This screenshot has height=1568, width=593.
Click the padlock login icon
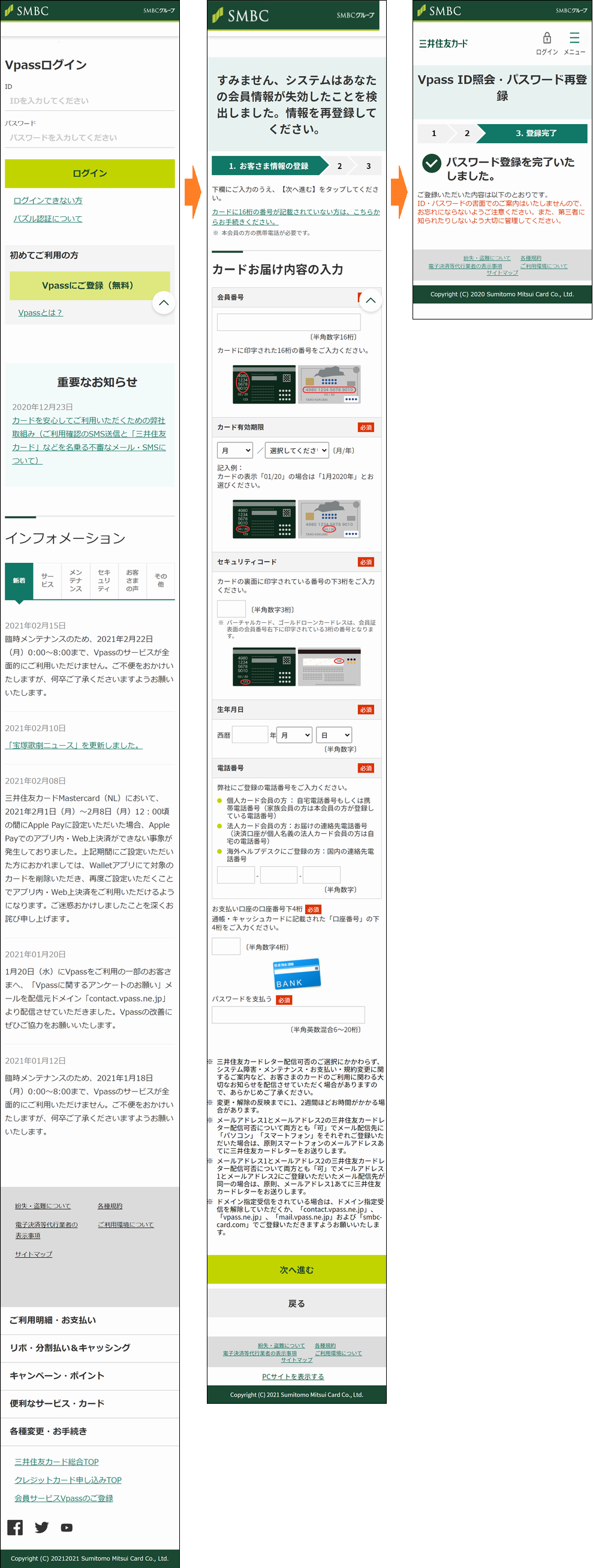coord(547,38)
